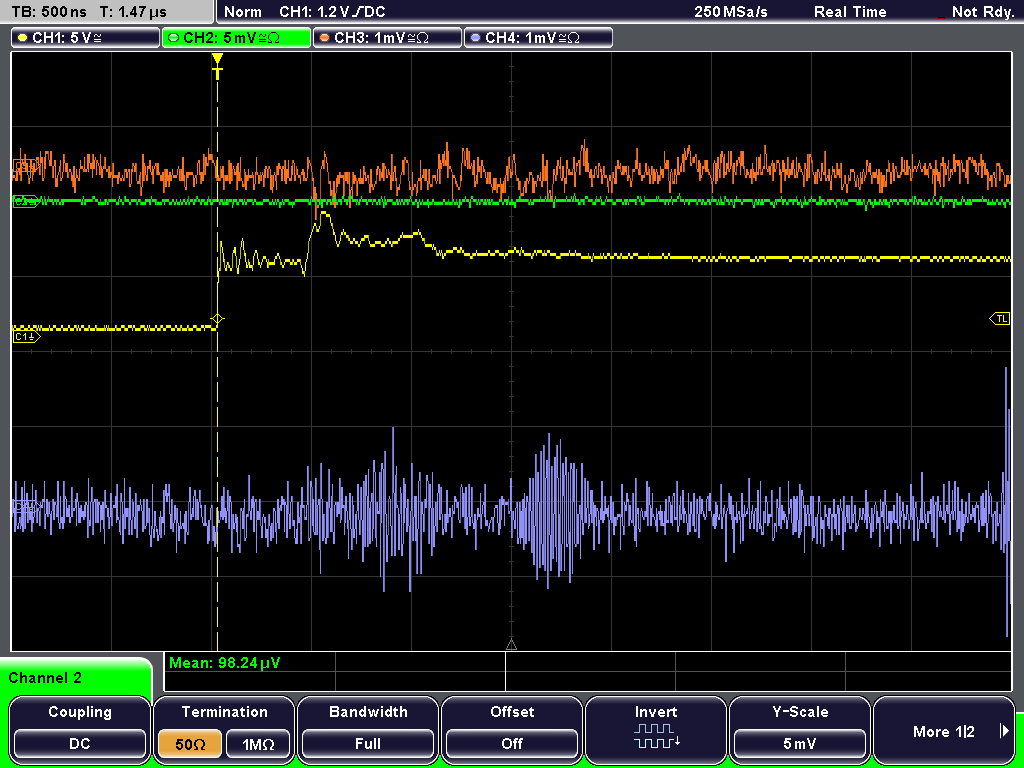Click the TB: 500 ns timebase readout
Viewport: 1024px width, 768px height.
pyautogui.click(x=49, y=12)
